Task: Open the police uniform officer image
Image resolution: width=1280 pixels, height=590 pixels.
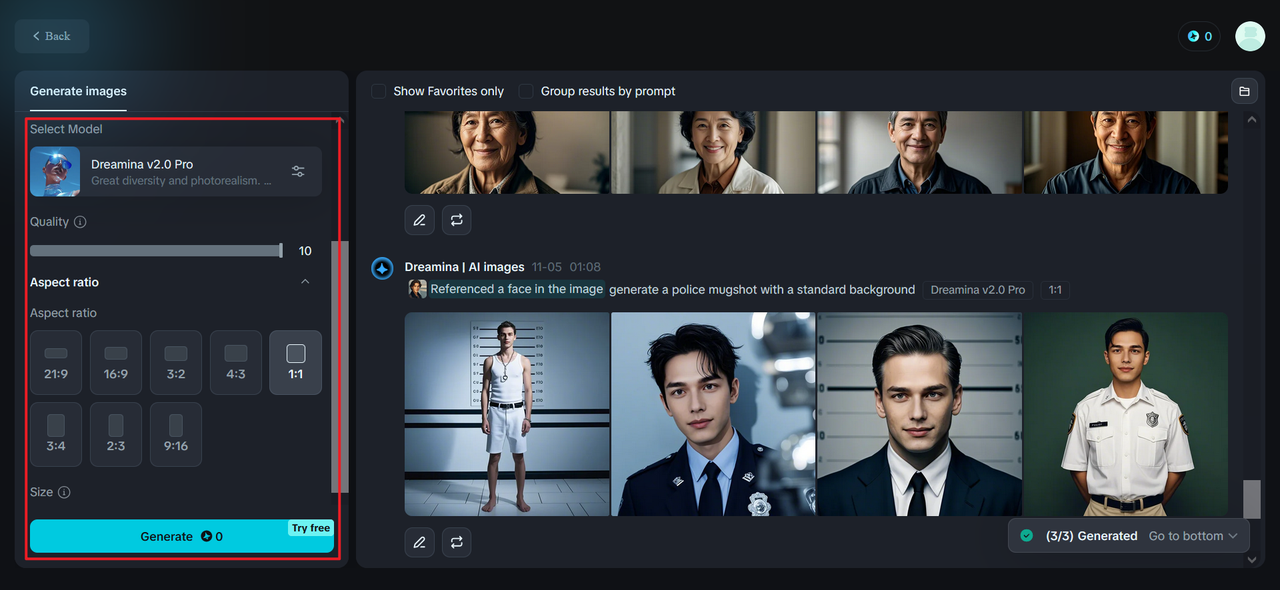Action: 714,414
